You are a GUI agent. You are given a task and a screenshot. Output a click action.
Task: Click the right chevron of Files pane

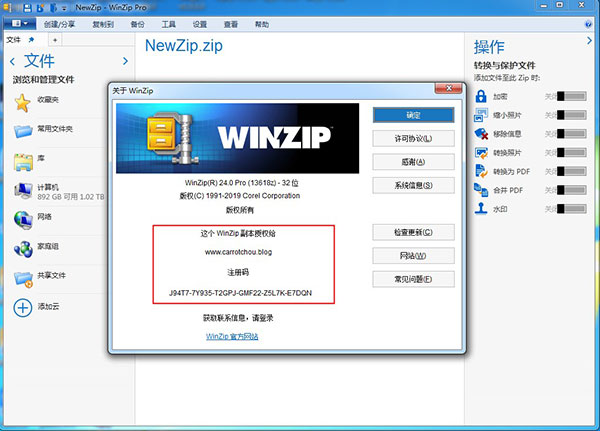[x=125, y=61]
